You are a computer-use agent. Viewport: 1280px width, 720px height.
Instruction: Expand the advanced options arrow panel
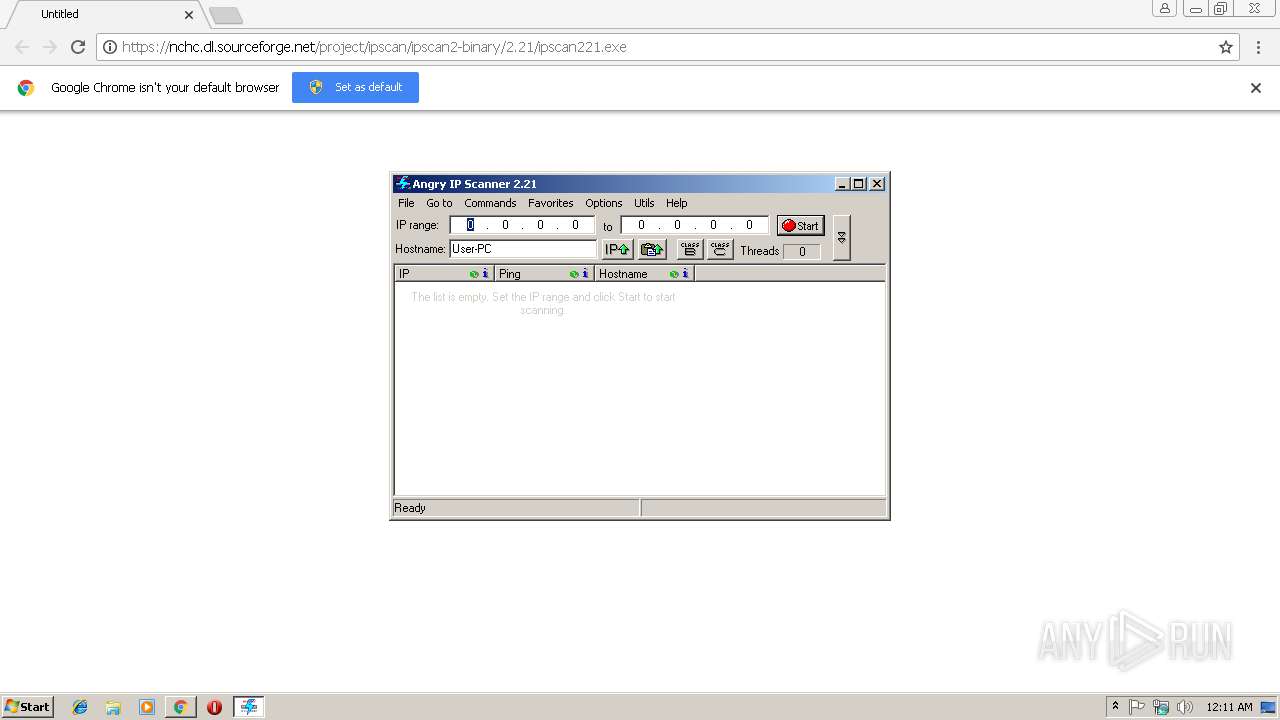(842, 237)
